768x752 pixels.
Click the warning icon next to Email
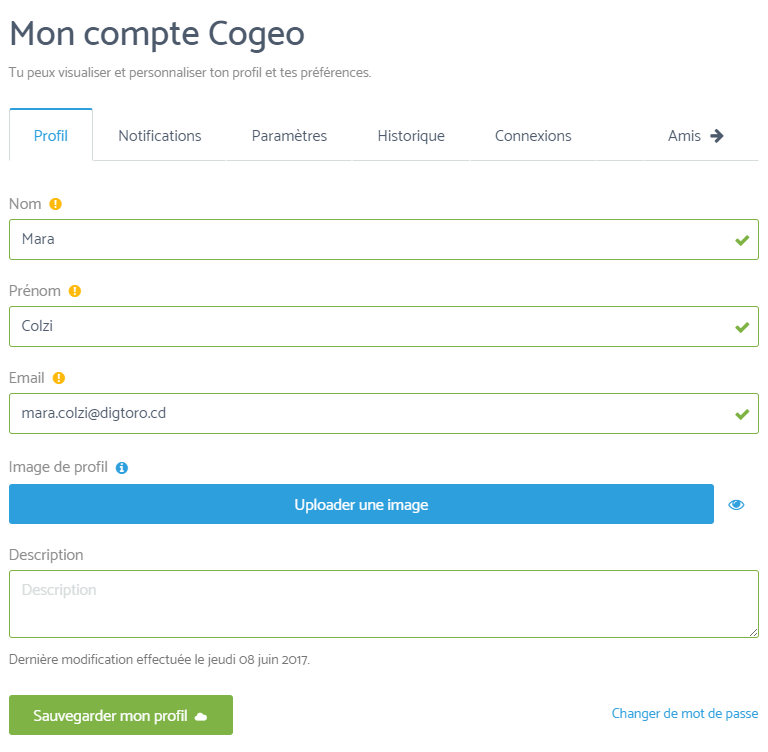coord(59,378)
